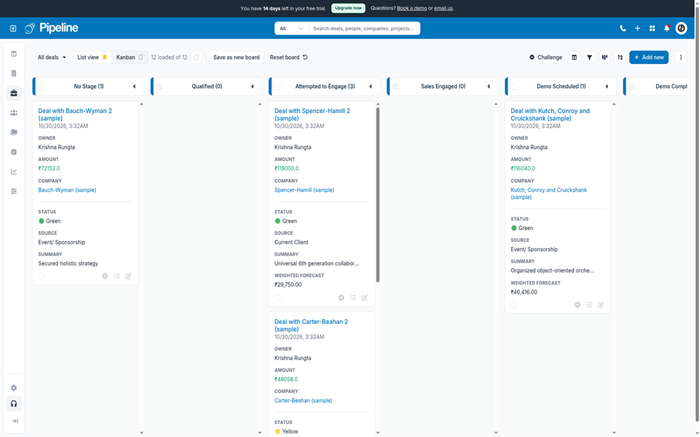
Task: Click the green status dot on Bauch-Wyman card
Action: tap(41, 221)
